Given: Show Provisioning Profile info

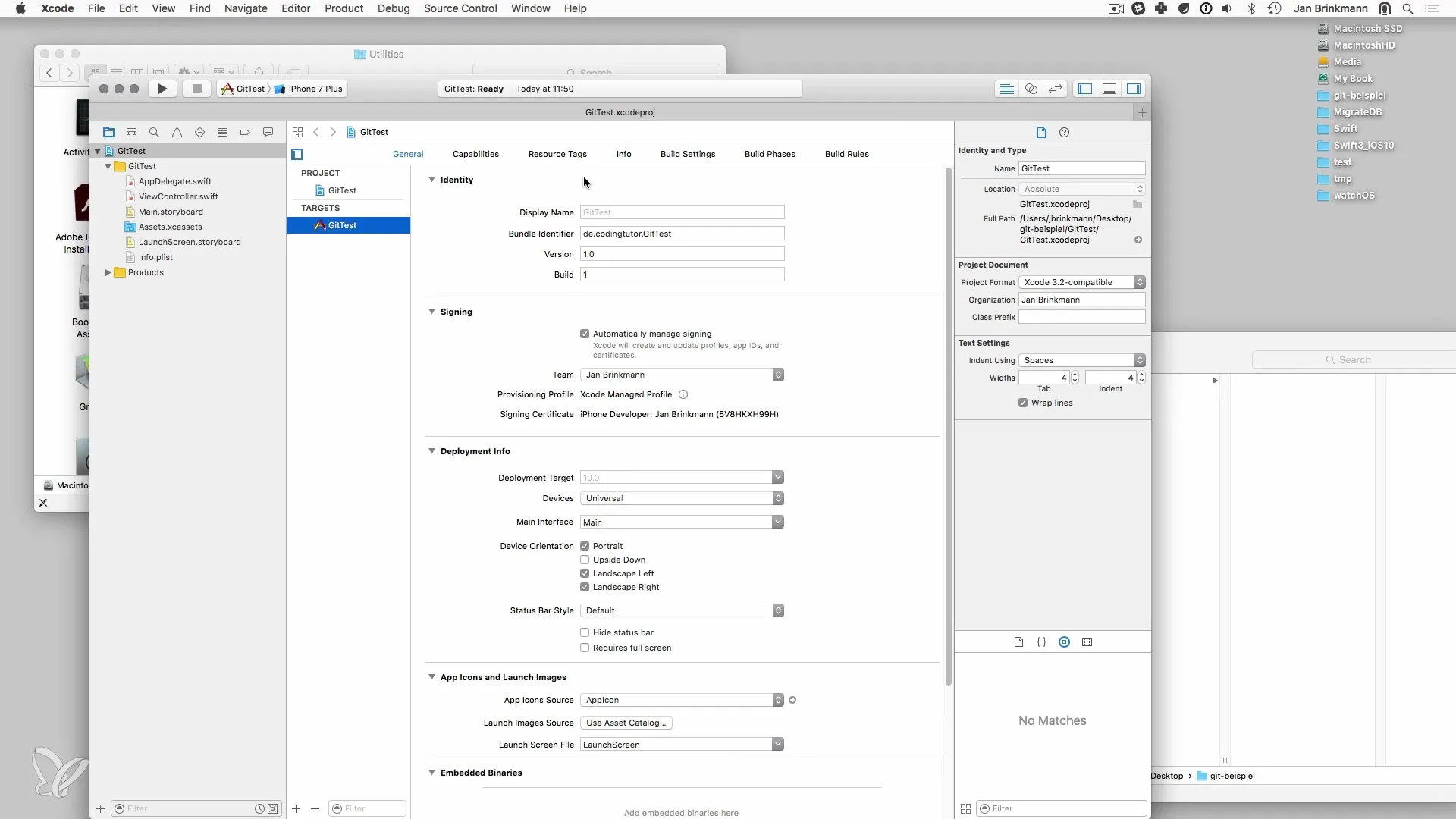Looking at the screenshot, I should tap(682, 394).
